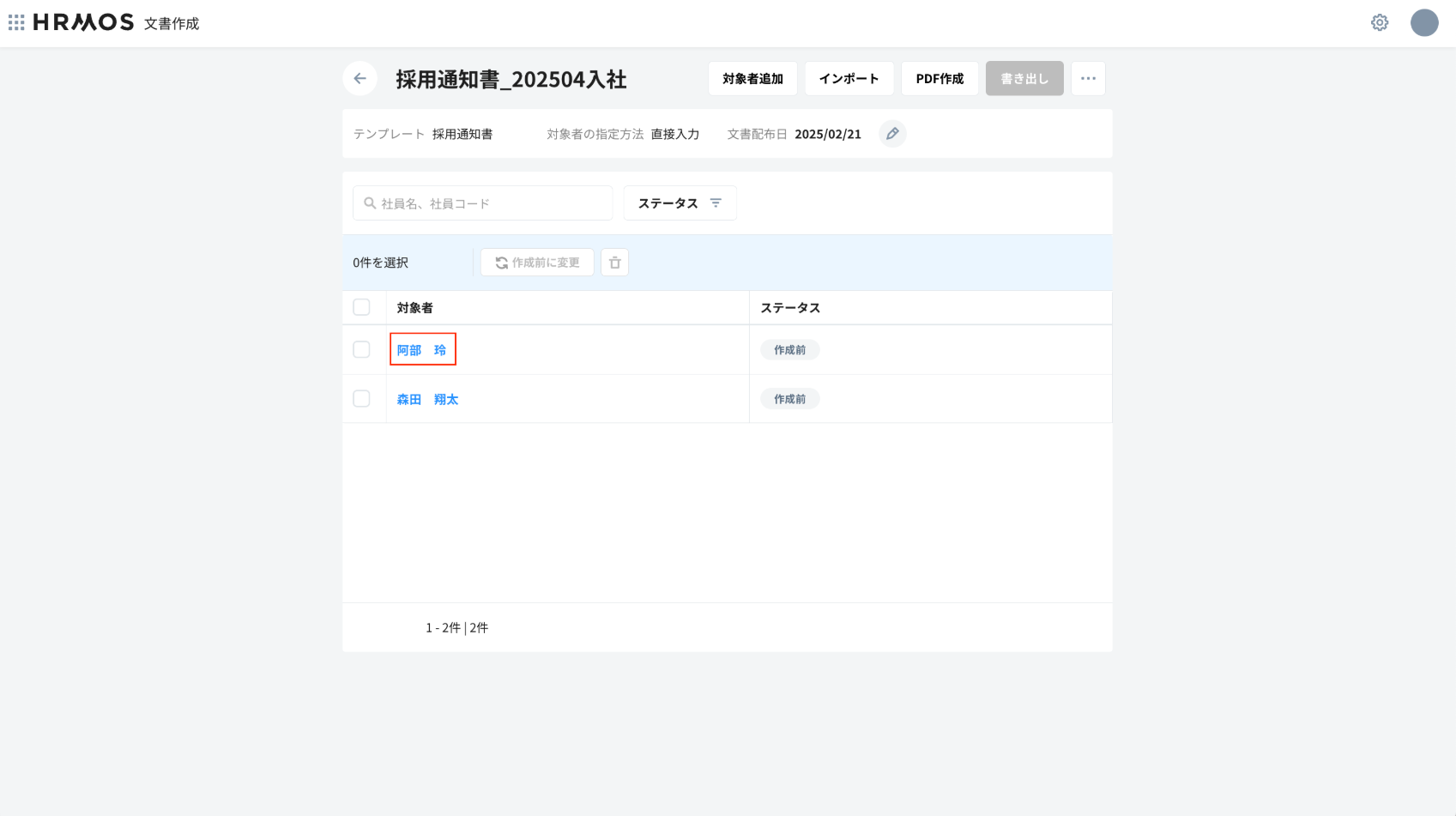
Task: Open 阿部 玲's record link
Action: (422, 350)
